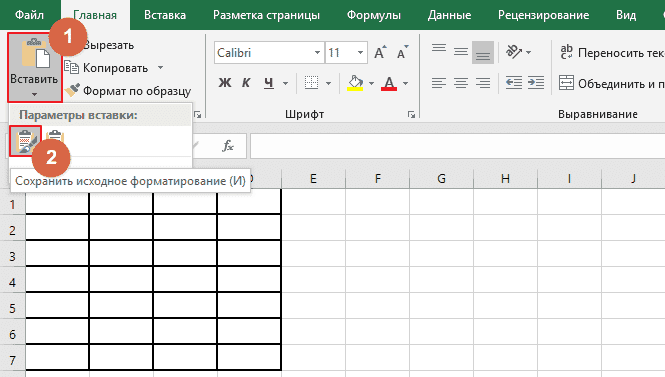Click the text orientation icon

tap(514, 52)
